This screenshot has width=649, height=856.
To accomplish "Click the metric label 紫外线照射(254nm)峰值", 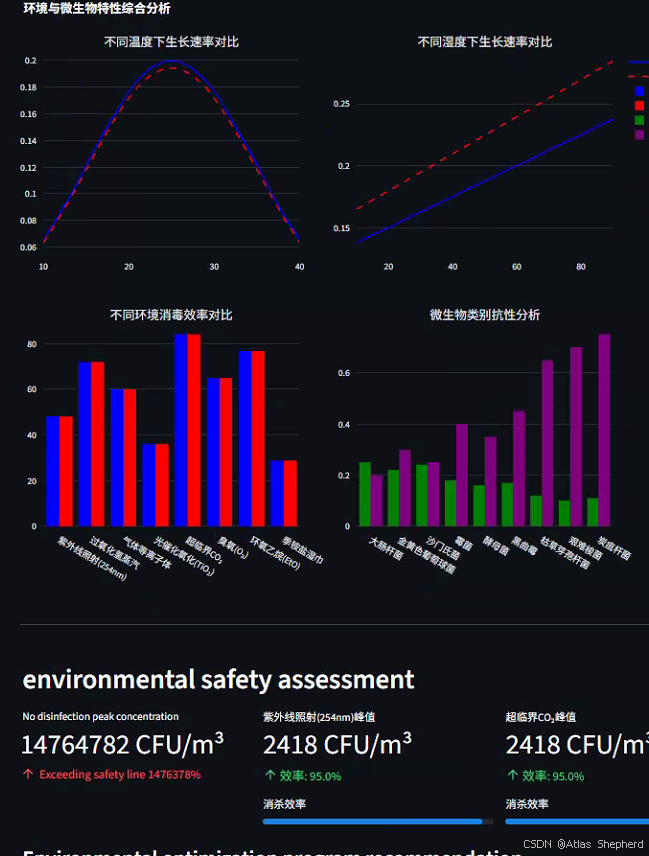I will pyautogui.click(x=319, y=717).
